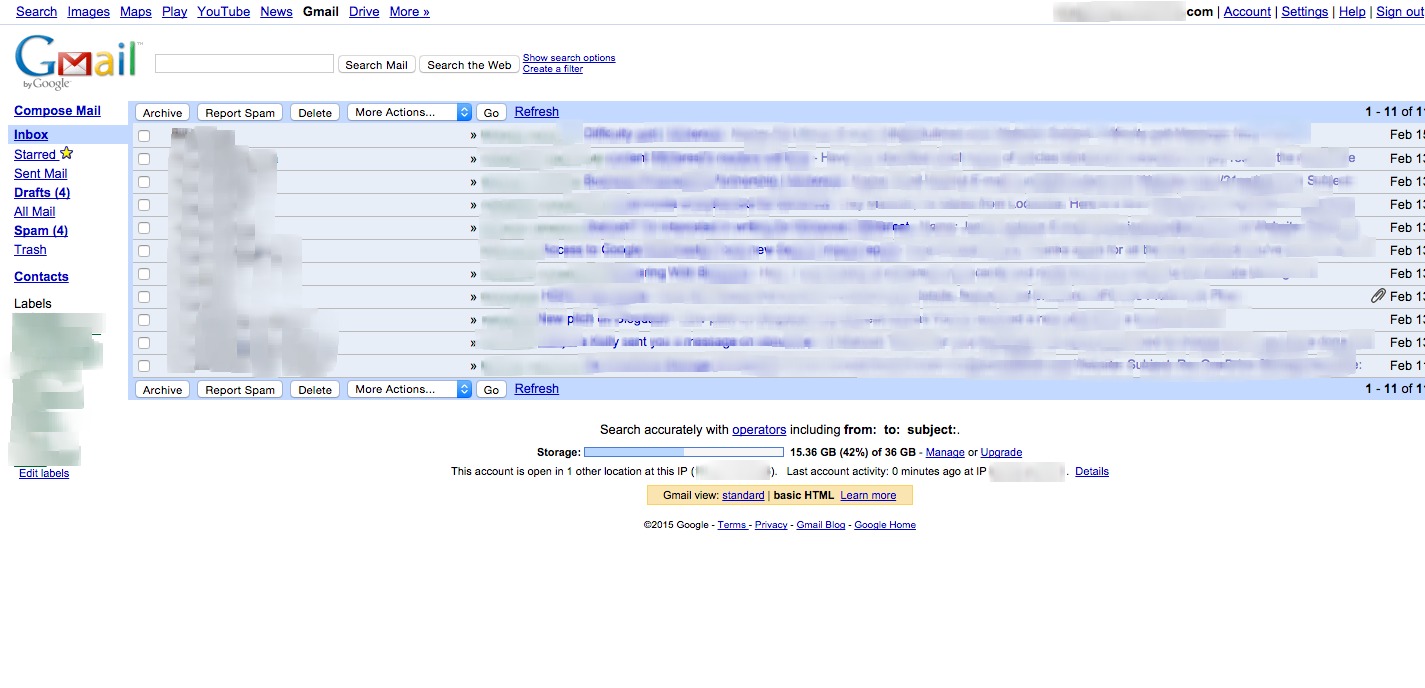Click the bottom Archive button

click(x=162, y=390)
